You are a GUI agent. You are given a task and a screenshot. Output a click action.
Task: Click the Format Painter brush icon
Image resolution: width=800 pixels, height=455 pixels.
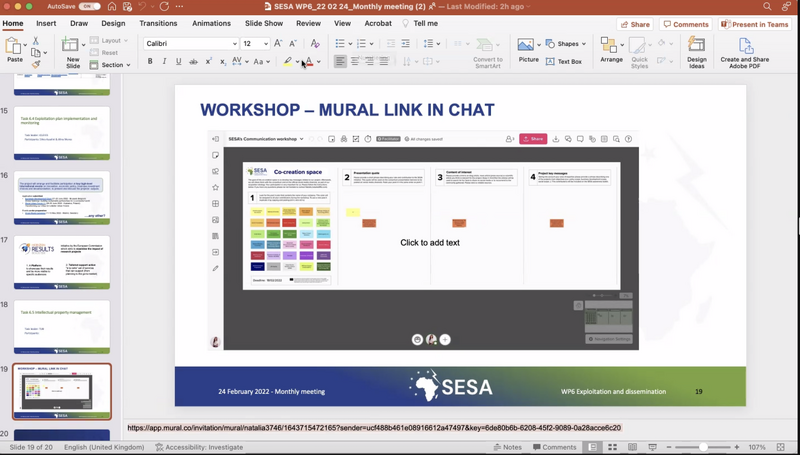click(36, 64)
